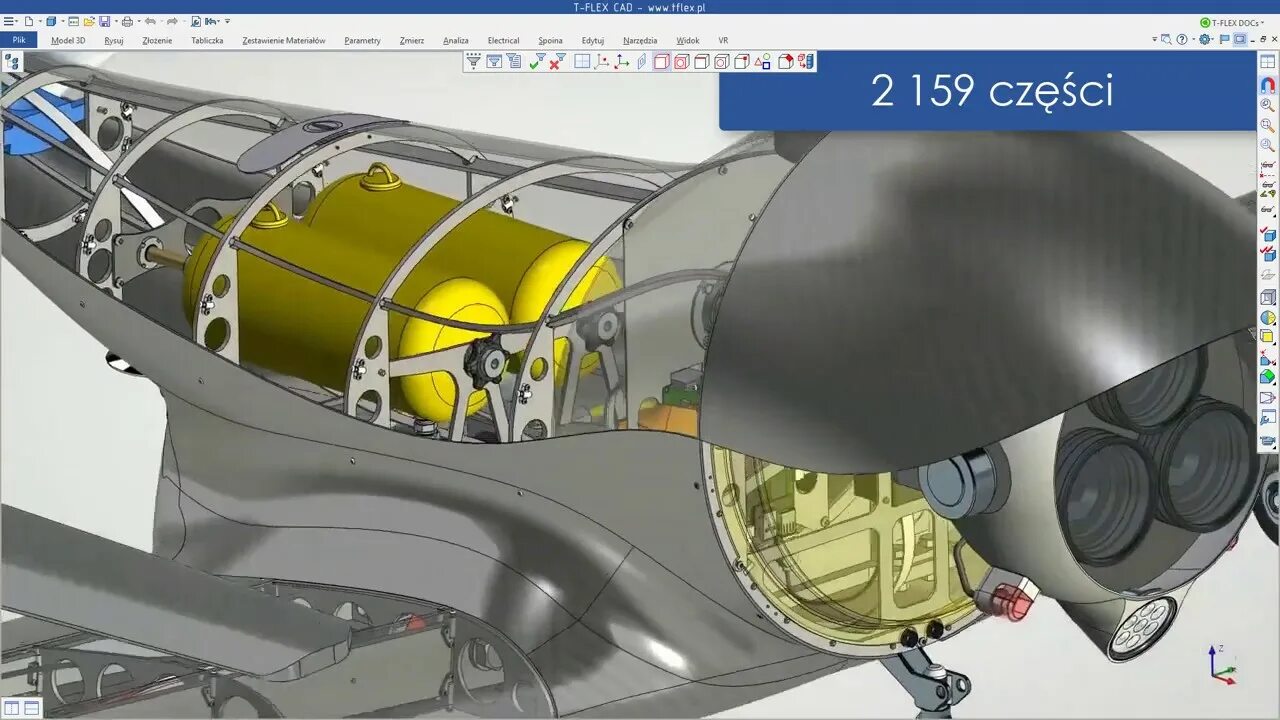The width and height of the screenshot is (1280, 720).
Task: Click the 3D model cube icon in the quick toolbar
Action: [x=51, y=21]
